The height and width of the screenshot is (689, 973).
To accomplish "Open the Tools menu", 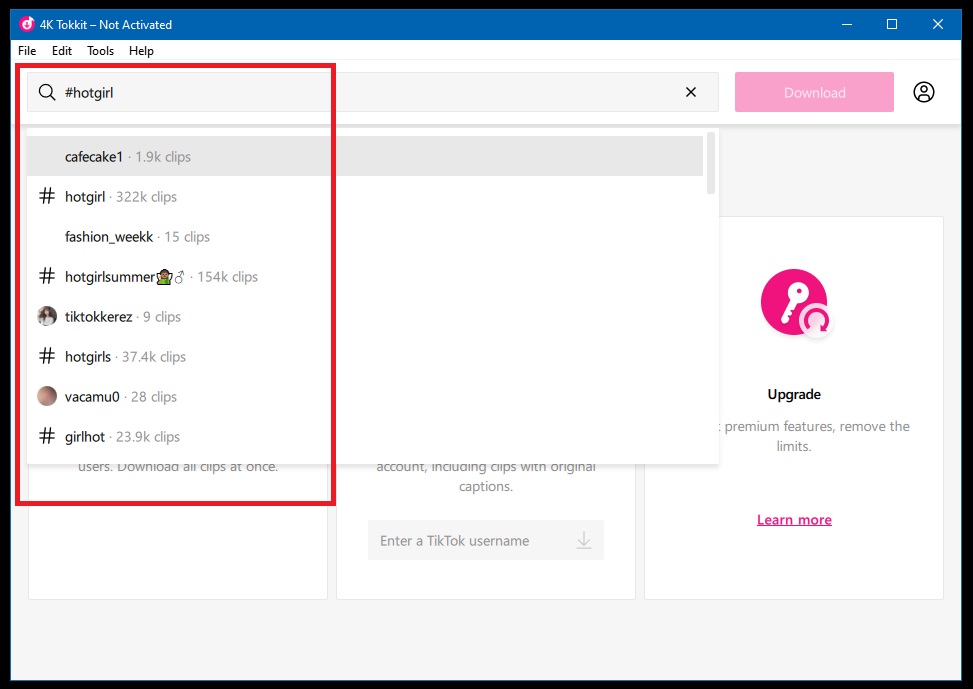I will click(100, 51).
